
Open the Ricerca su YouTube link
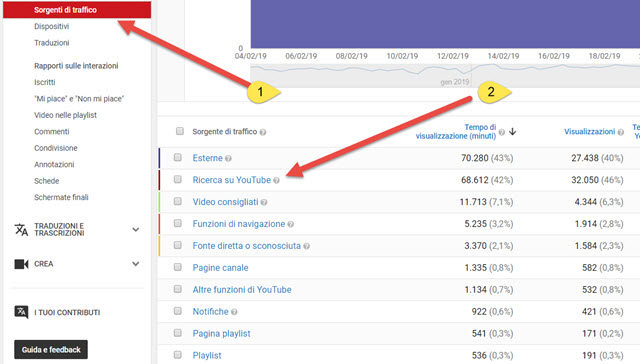point(231,180)
